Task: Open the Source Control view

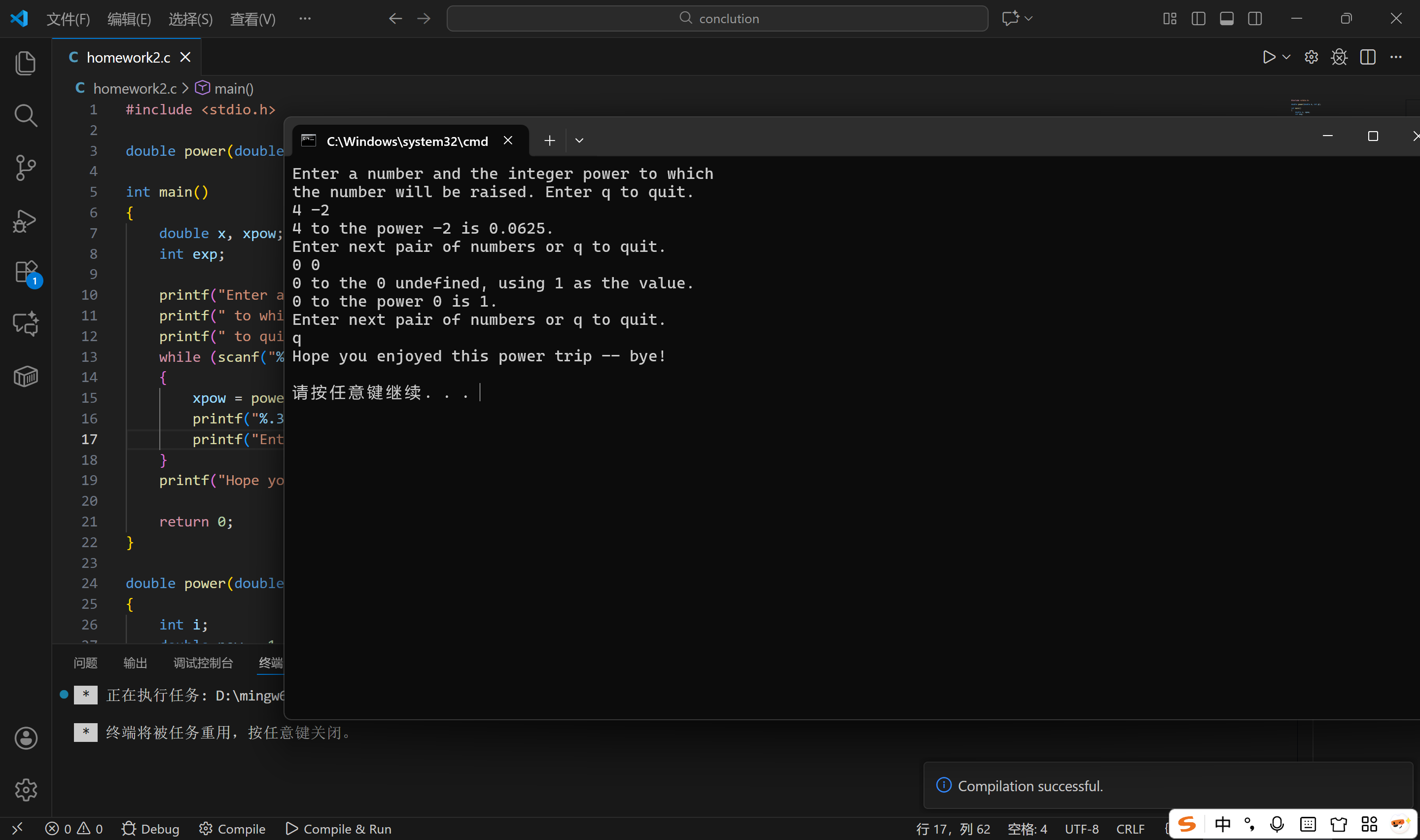Action: tap(26, 168)
